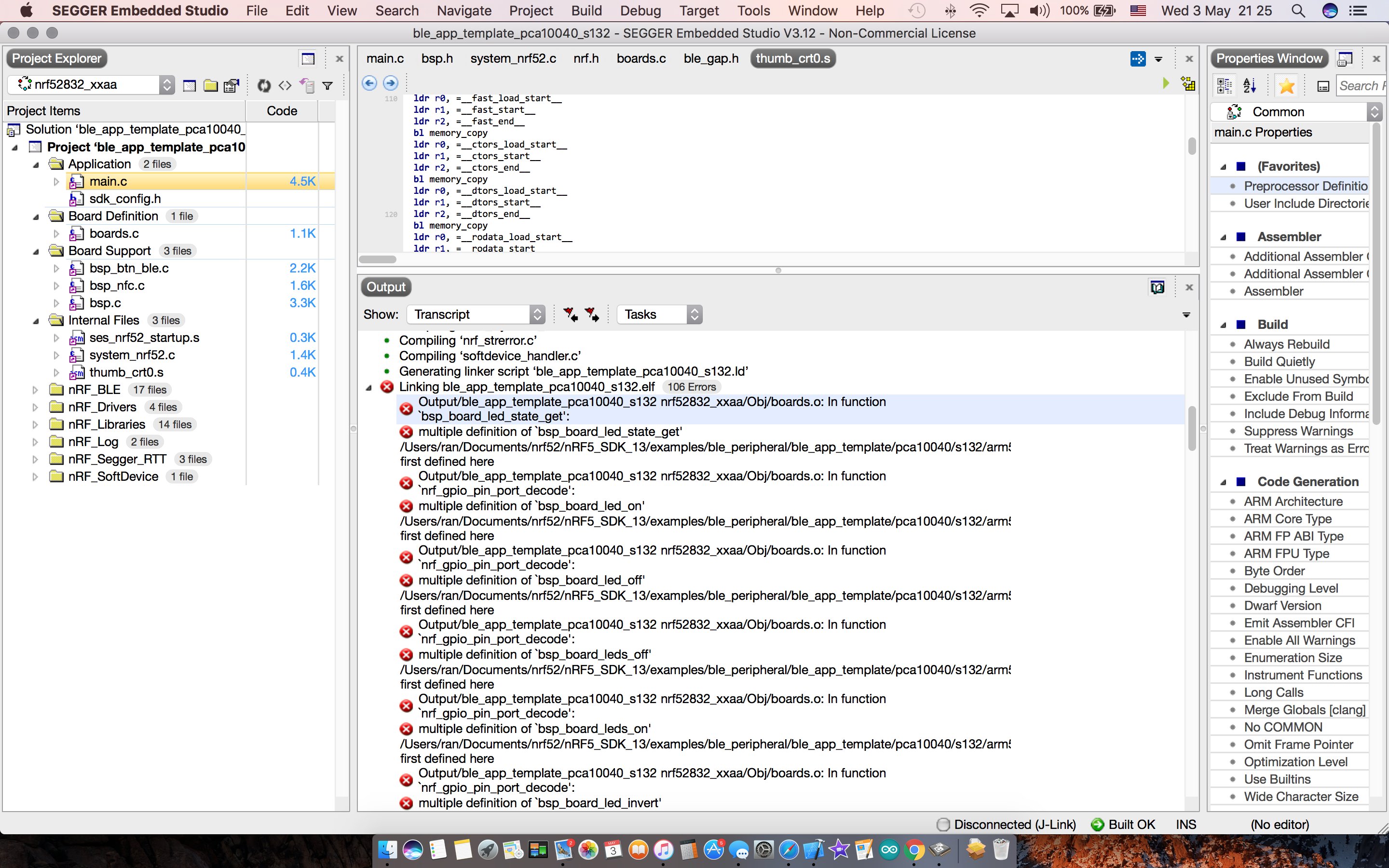The height and width of the screenshot is (868, 1389).
Task: Click the new folder icon in Project Explorer
Action: tap(211, 85)
